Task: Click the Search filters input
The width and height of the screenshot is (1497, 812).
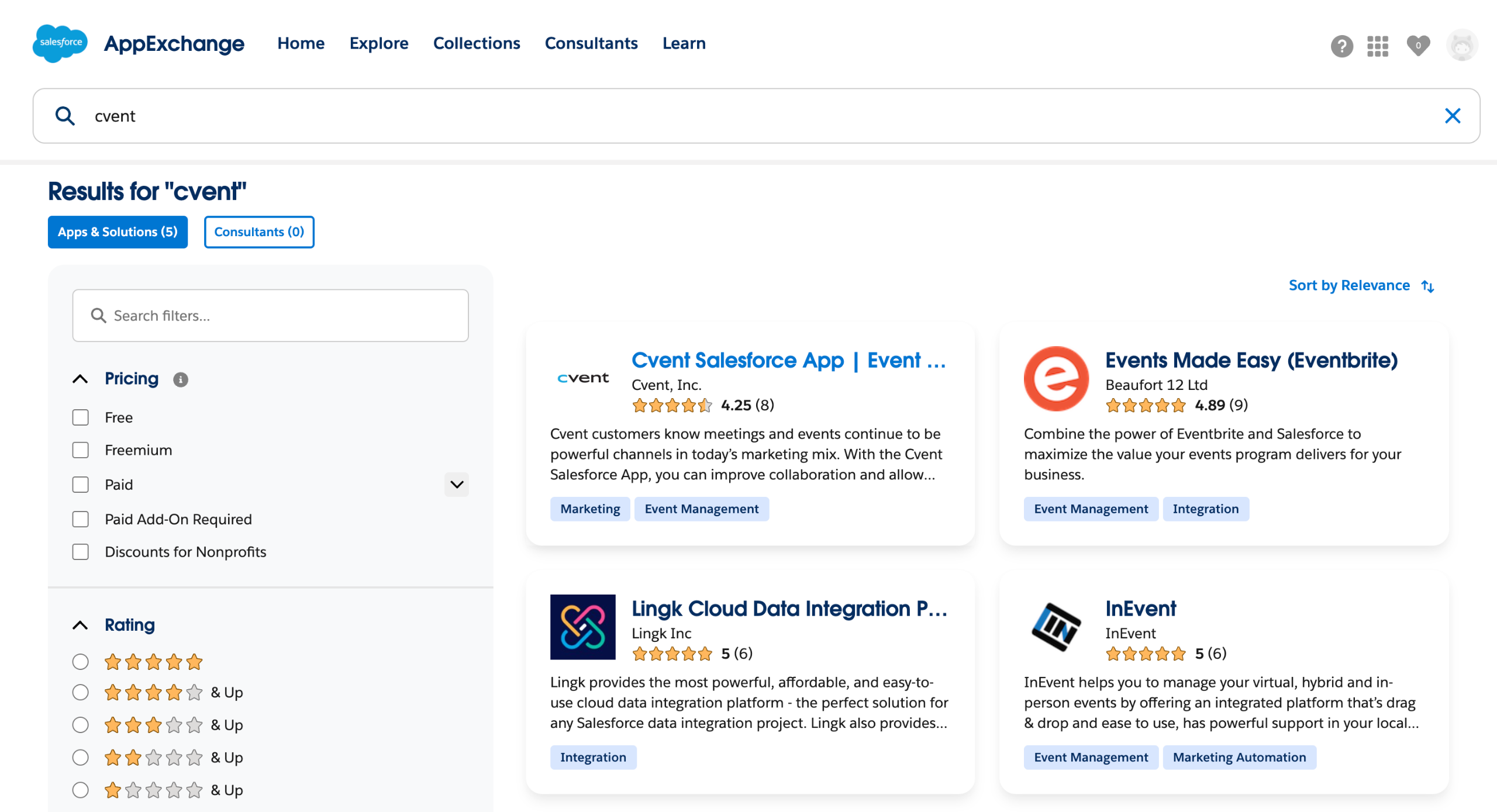Action: pyautogui.click(x=270, y=316)
